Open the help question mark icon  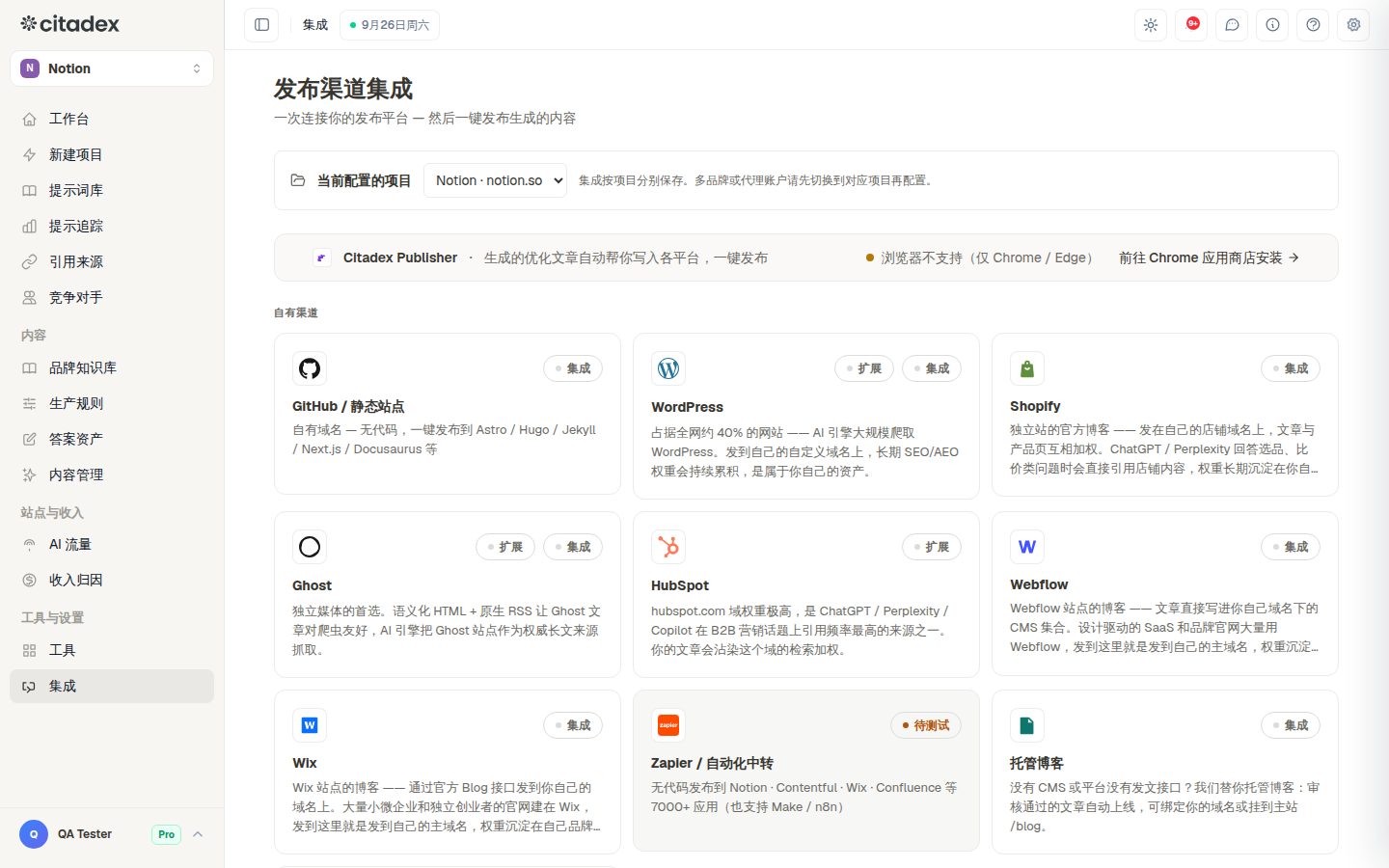[1313, 25]
